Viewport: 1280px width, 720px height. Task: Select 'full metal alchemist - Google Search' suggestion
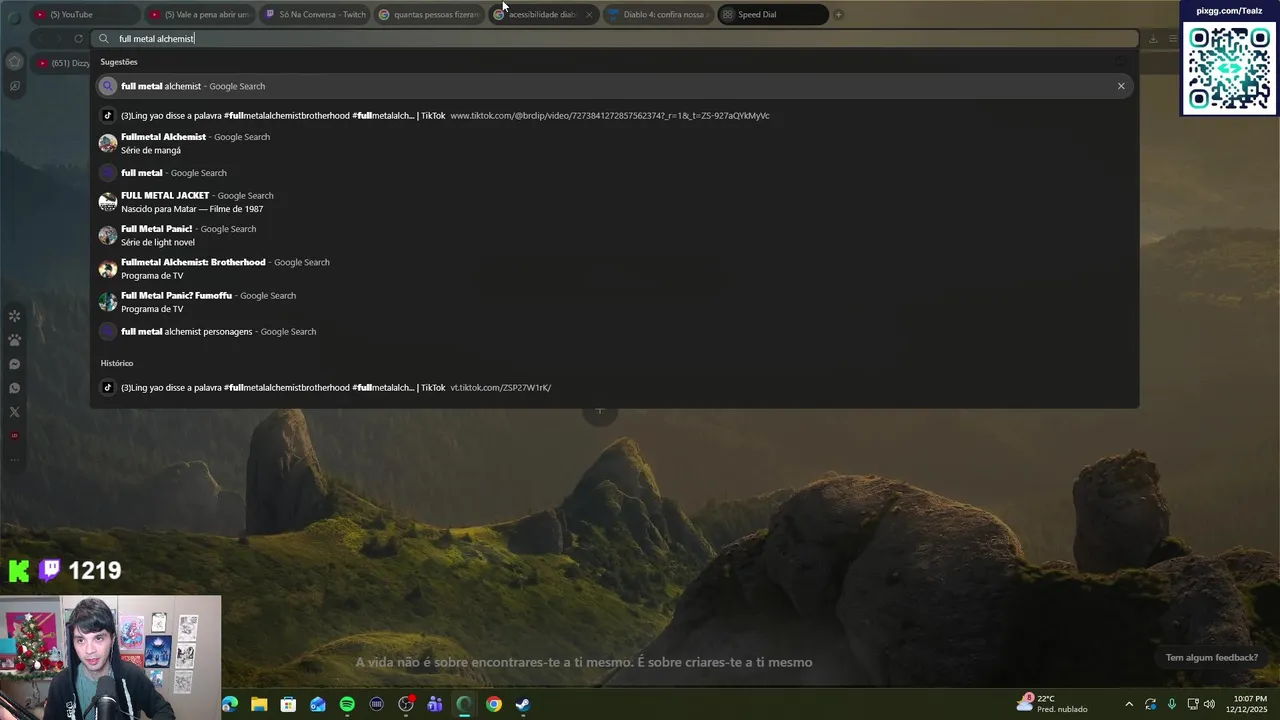point(615,86)
